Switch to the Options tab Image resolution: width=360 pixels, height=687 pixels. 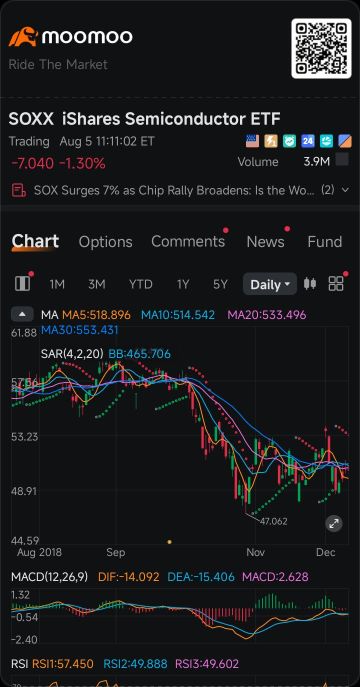[105, 242]
